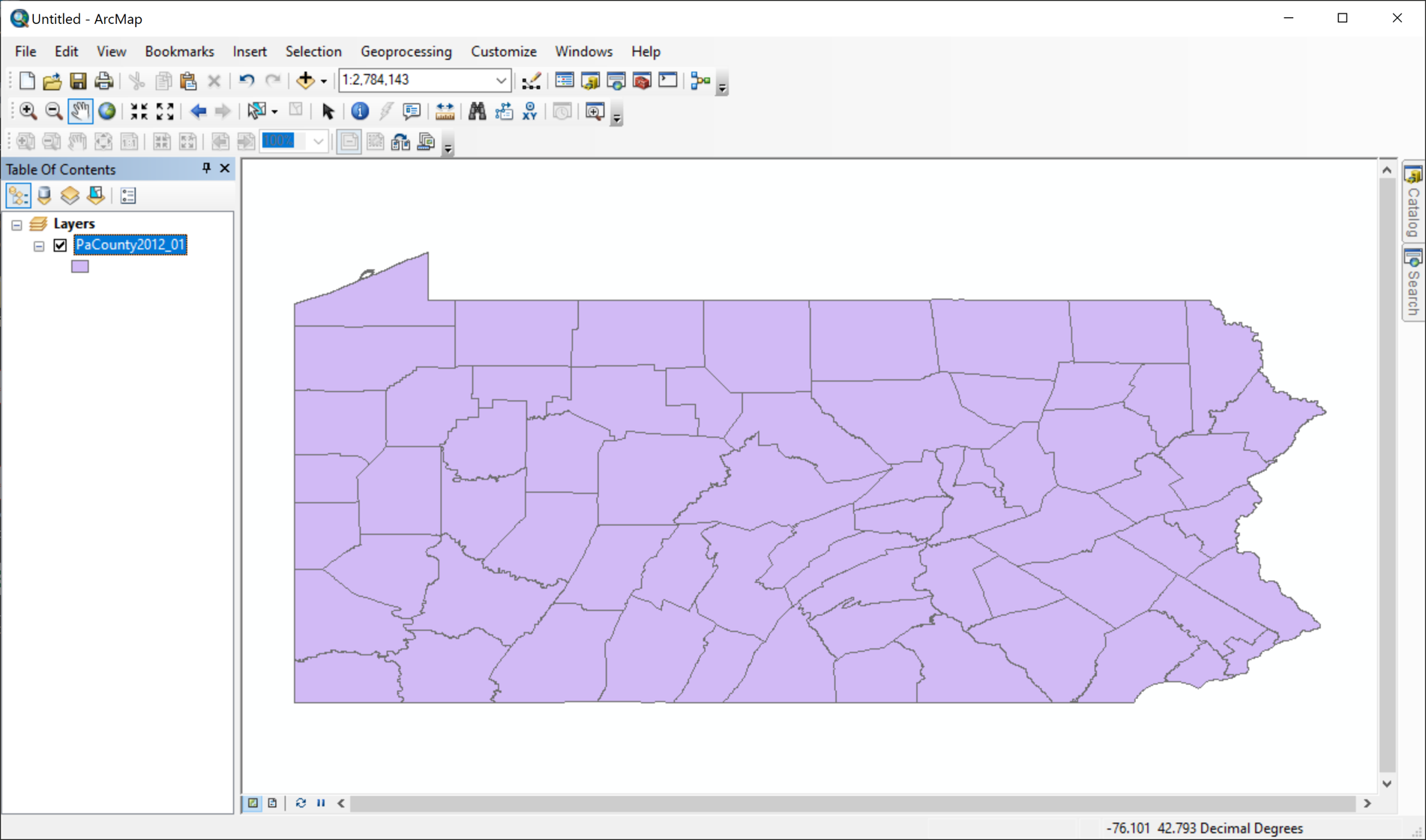Switch to Layout View
Image resolution: width=1426 pixels, height=840 pixels.
[272, 803]
